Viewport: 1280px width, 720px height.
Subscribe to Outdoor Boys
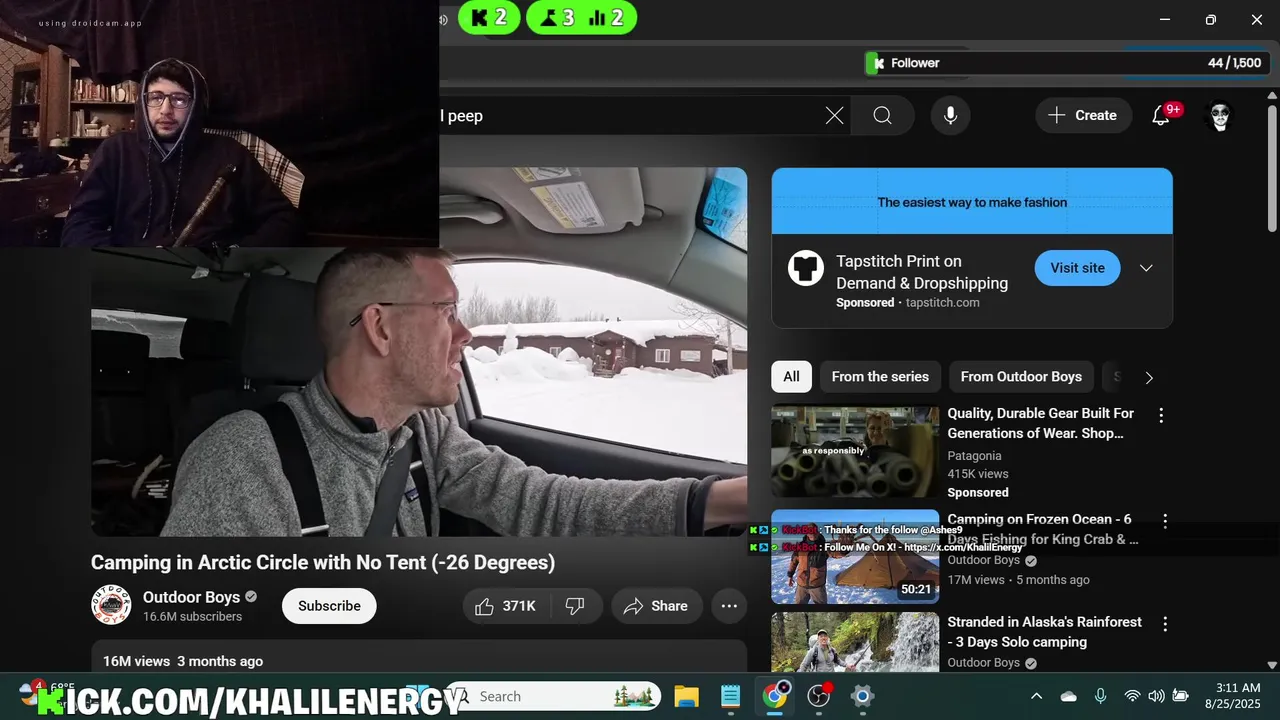pos(329,606)
